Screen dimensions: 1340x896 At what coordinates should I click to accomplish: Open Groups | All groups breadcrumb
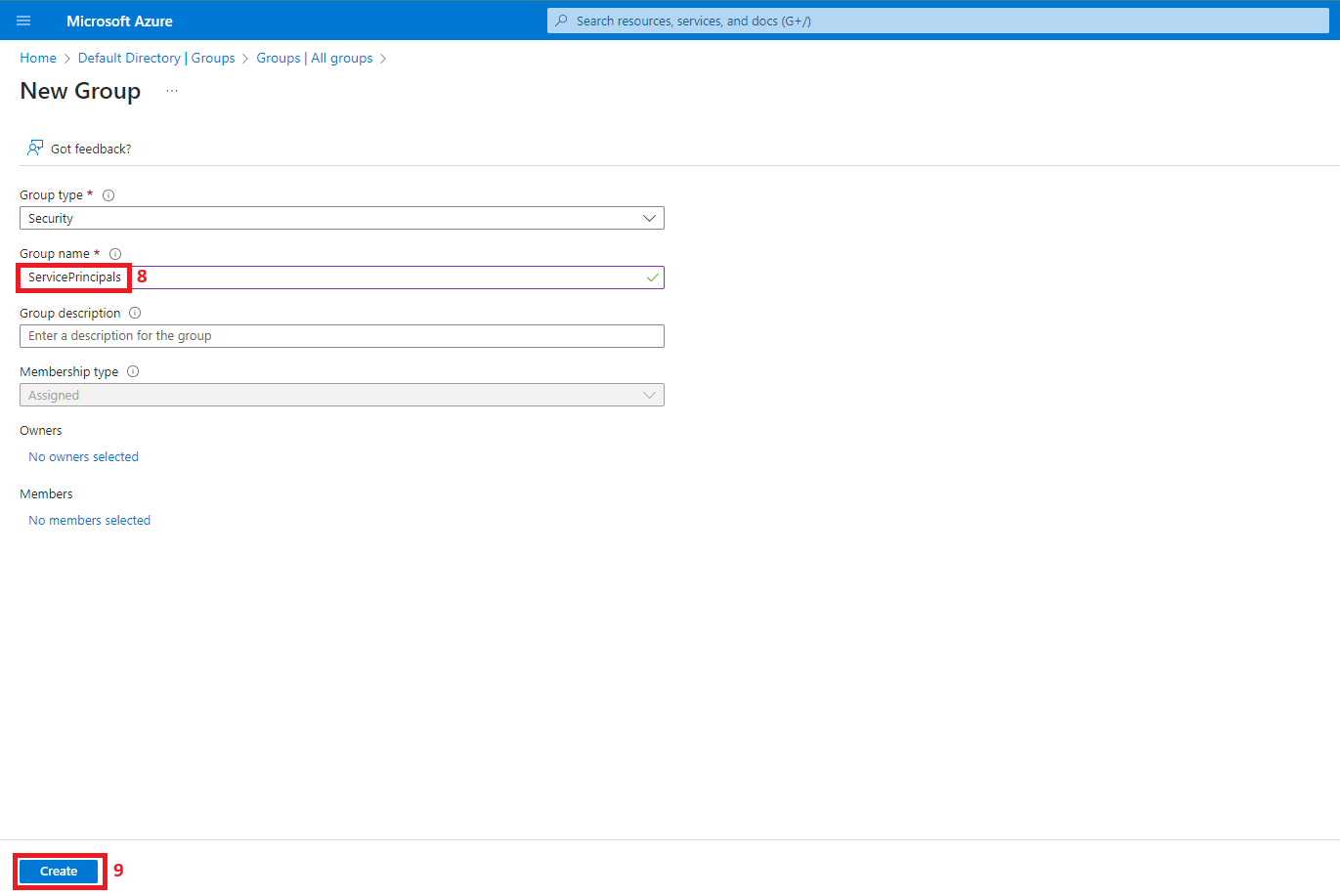click(315, 59)
